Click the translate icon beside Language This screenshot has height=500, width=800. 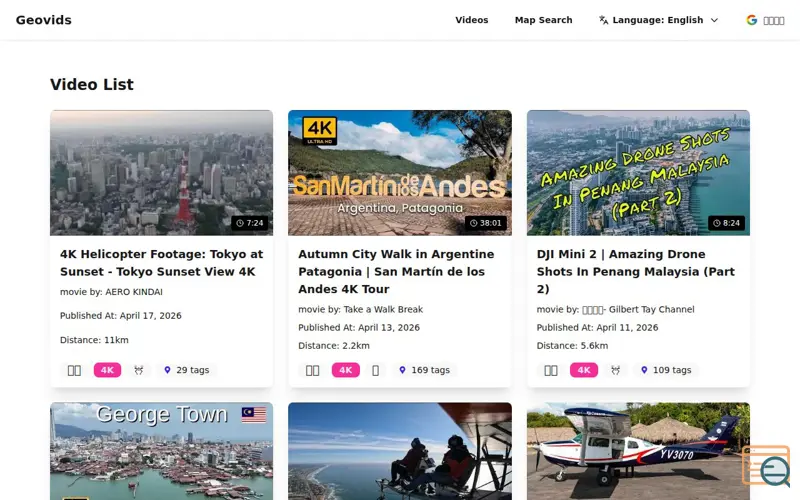[604, 20]
